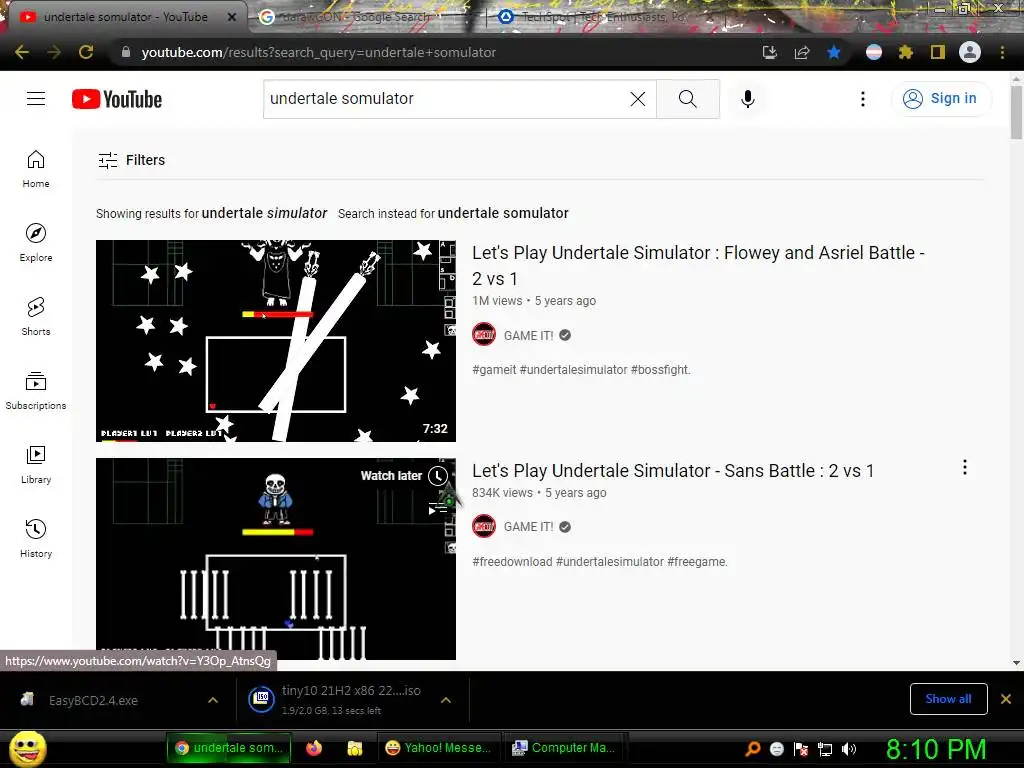The image size is (1024, 768).
Task: Open Shorts in the sidebar
Action: 36,316
